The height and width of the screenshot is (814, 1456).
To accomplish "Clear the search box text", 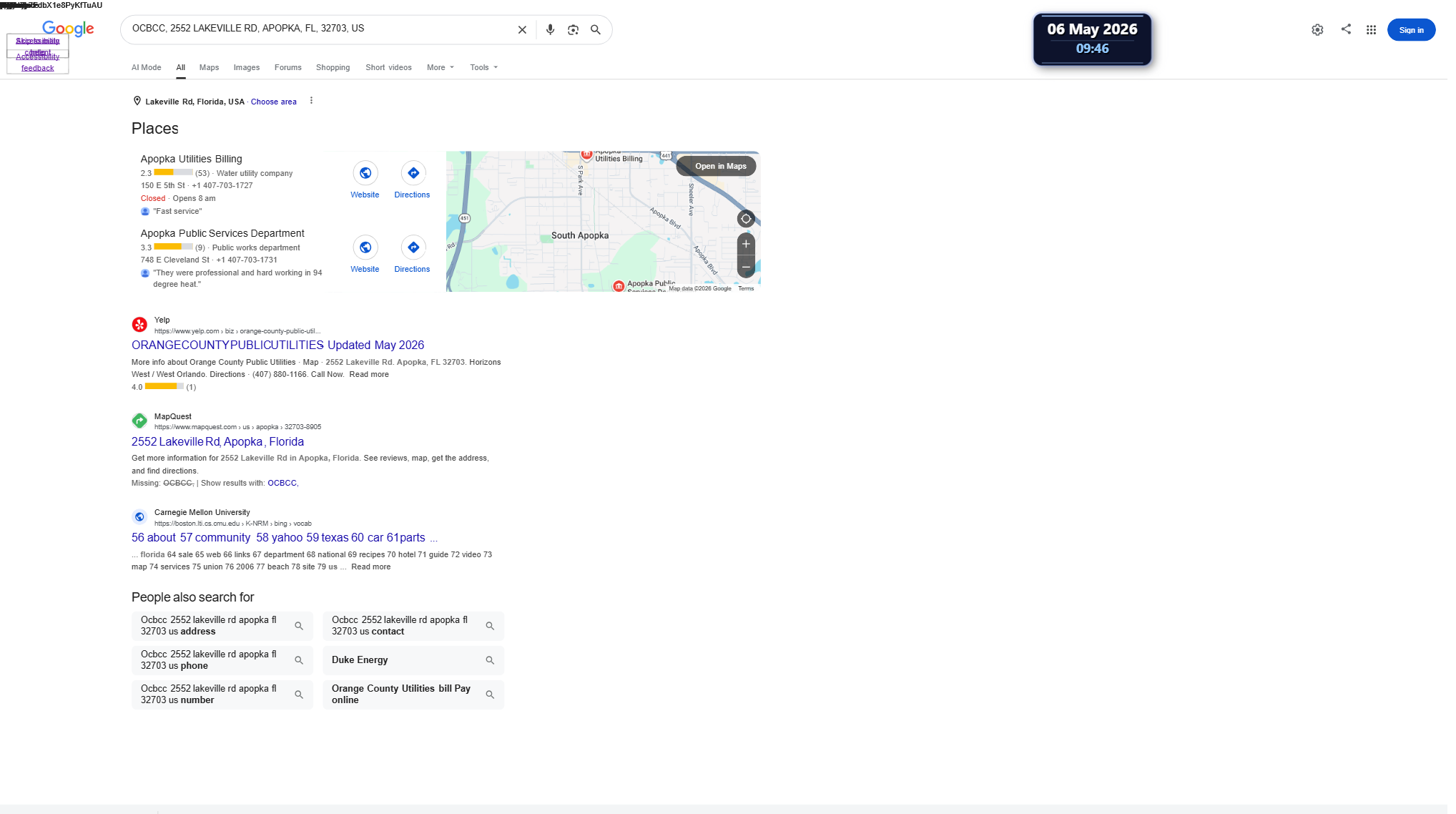I will click(x=522, y=30).
